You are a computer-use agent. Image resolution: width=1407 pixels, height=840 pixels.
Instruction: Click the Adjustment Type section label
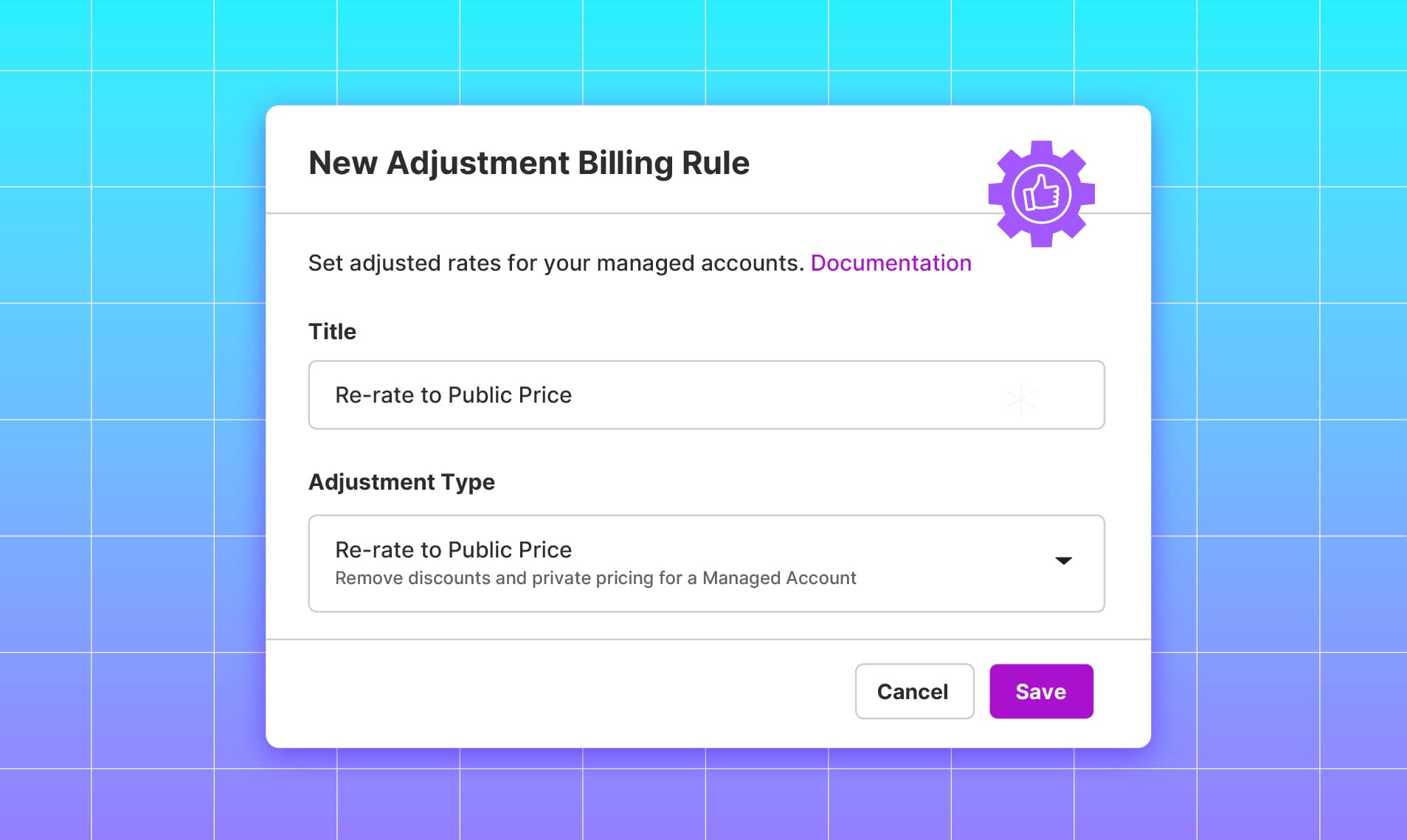(x=401, y=482)
